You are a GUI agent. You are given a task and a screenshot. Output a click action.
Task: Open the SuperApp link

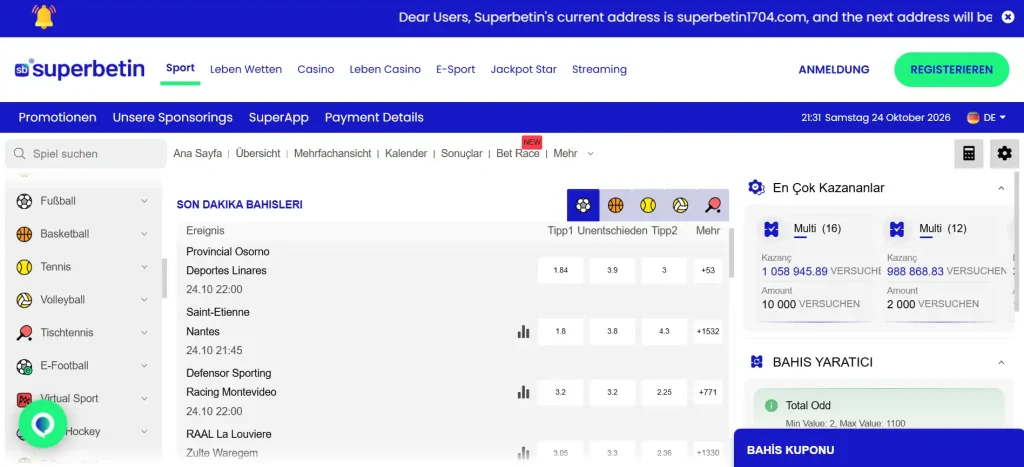point(279,118)
